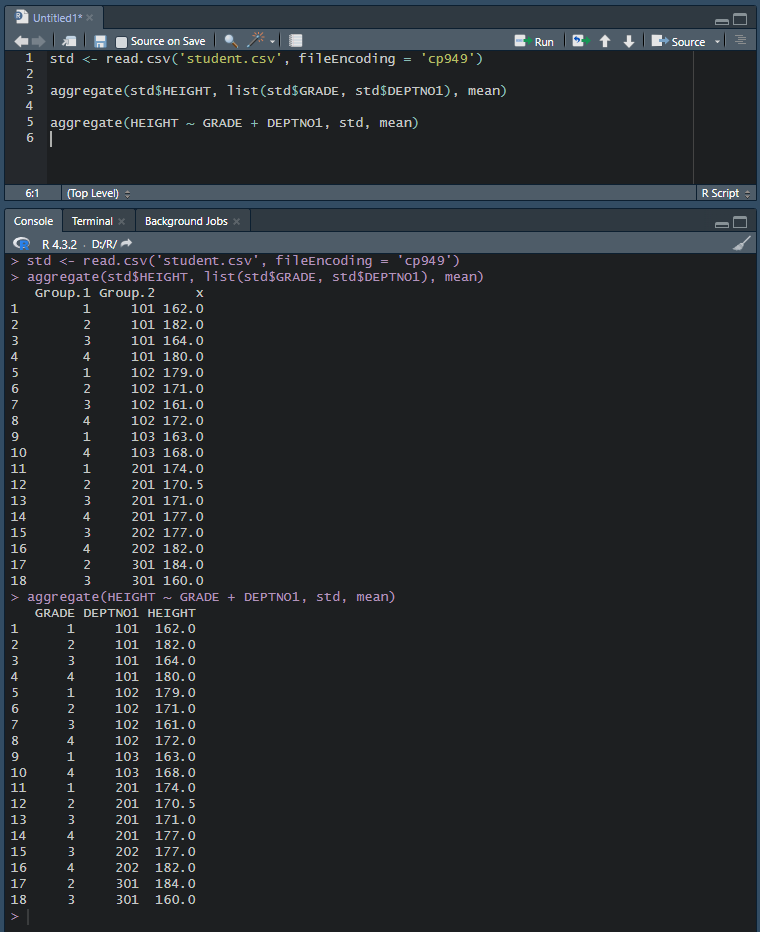This screenshot has height=932, width=760.
Task: Compile report notebook icon
Action: [295, 41]
